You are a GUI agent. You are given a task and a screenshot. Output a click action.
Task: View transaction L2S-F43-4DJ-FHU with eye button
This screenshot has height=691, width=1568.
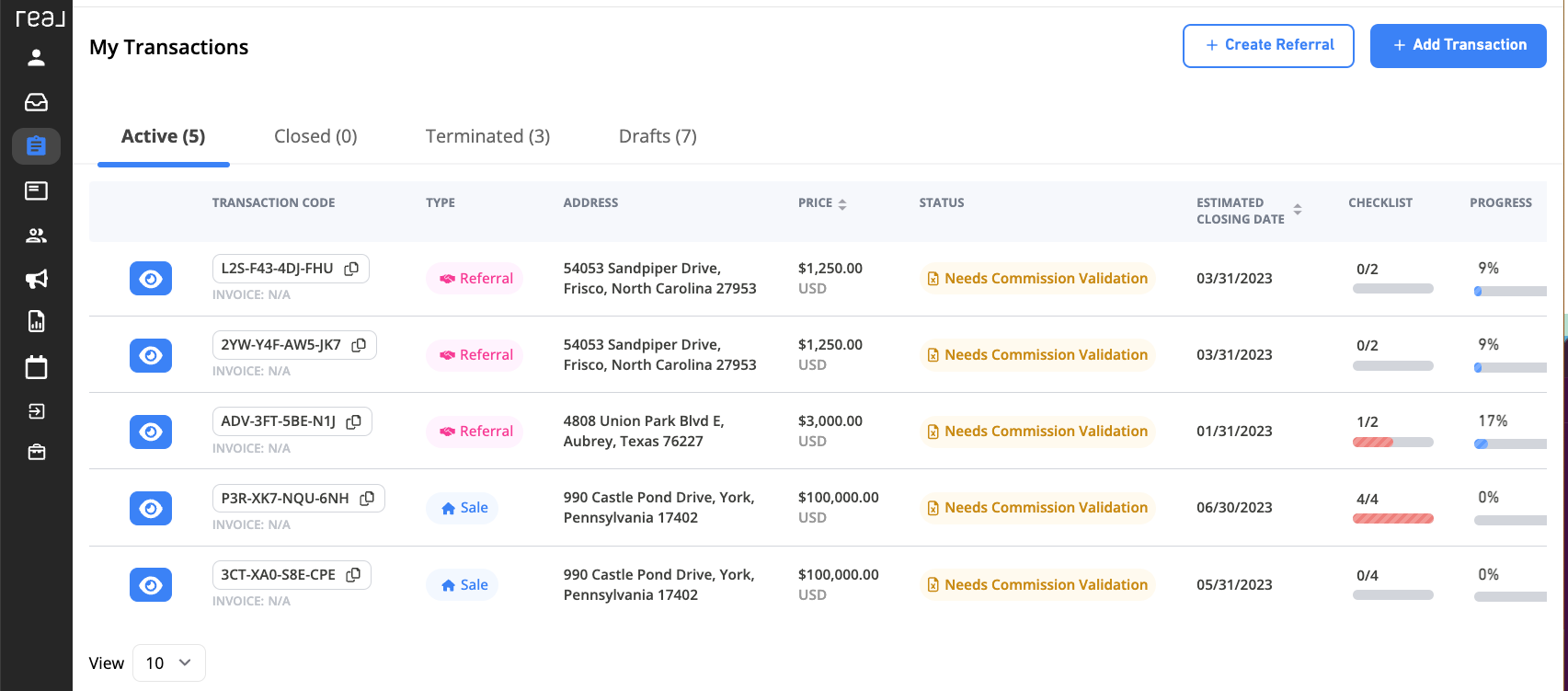(x=151, y=279)
